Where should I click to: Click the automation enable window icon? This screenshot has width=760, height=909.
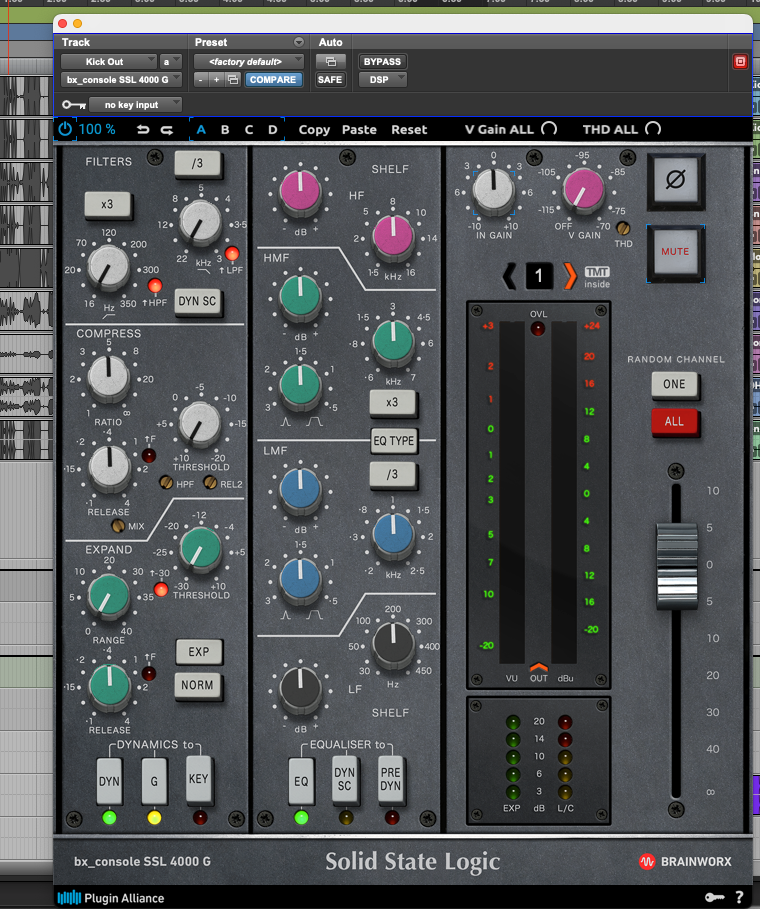click(330, 61)
